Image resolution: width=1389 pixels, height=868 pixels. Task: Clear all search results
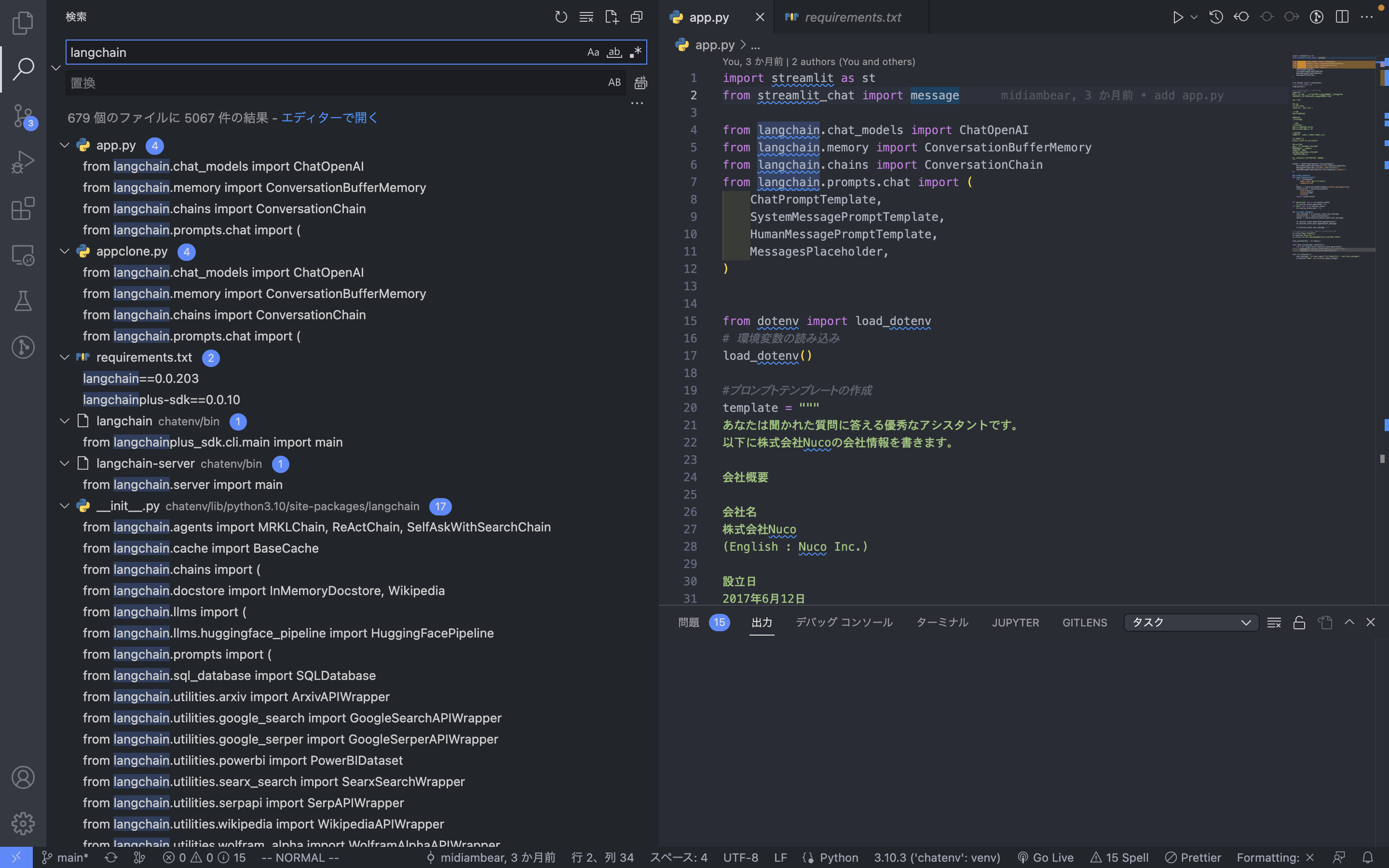[586, 17]
